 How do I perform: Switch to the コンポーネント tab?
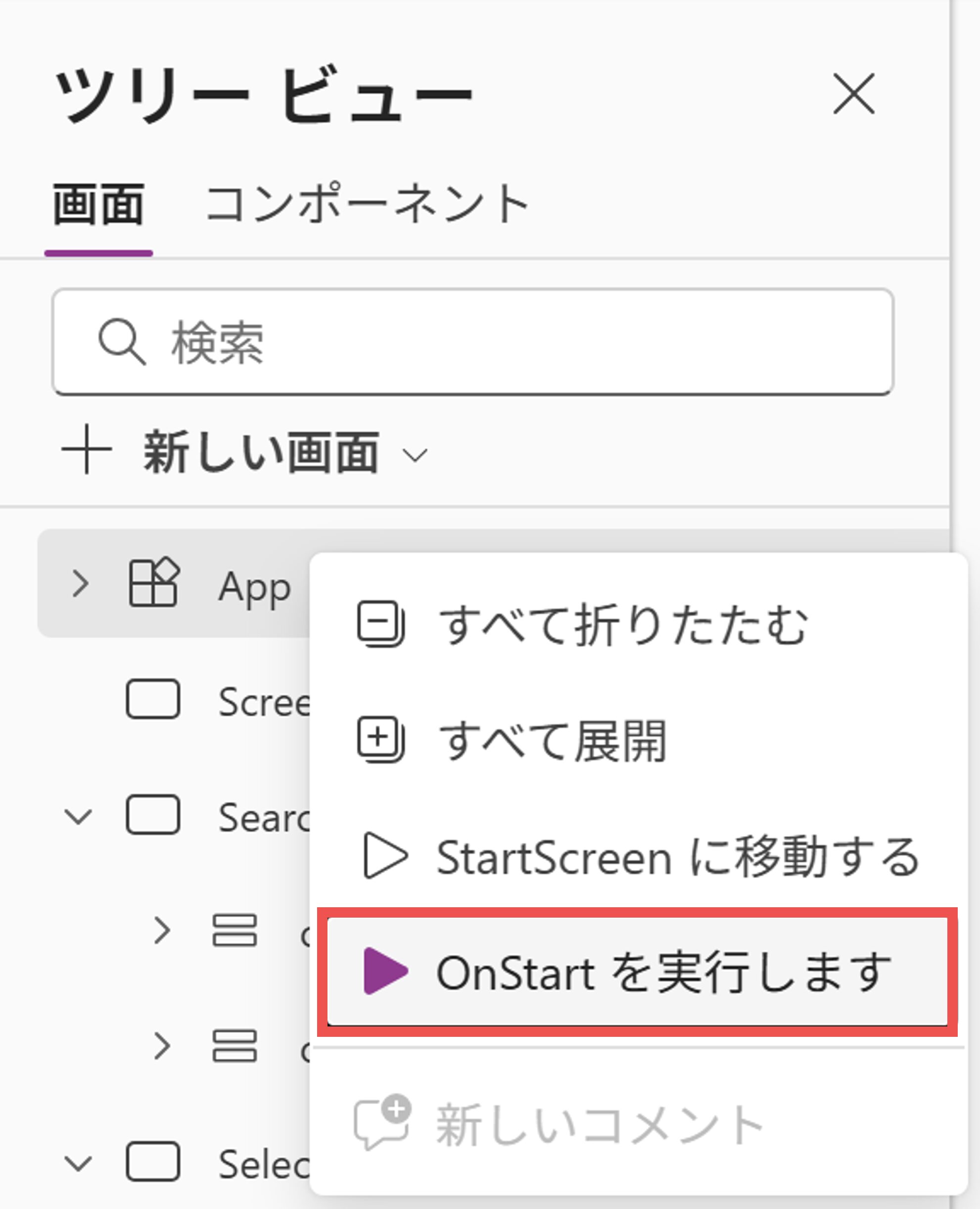click(368, 204)
